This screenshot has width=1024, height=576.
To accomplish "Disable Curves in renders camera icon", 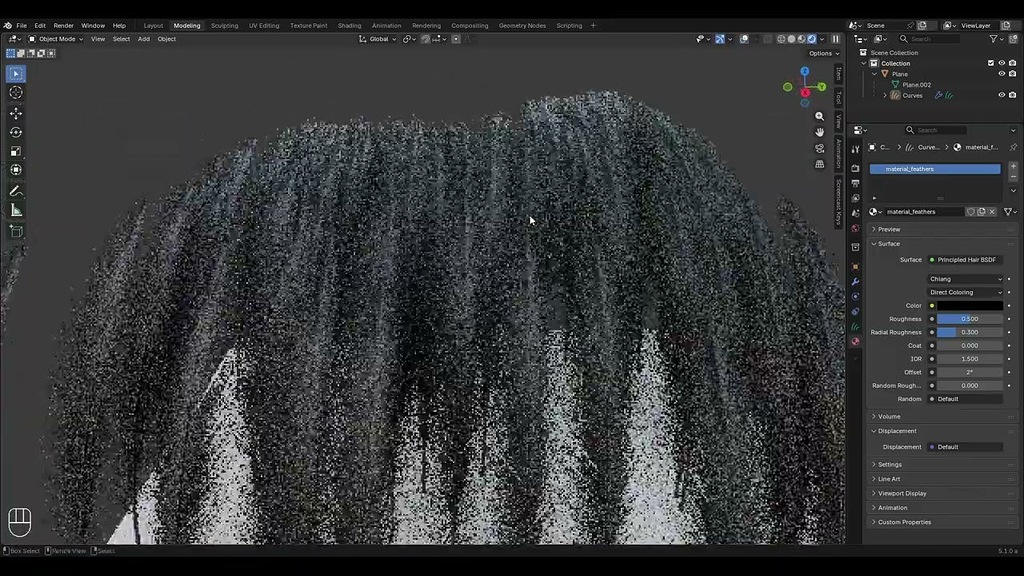I will click(x=1012, y=95).
